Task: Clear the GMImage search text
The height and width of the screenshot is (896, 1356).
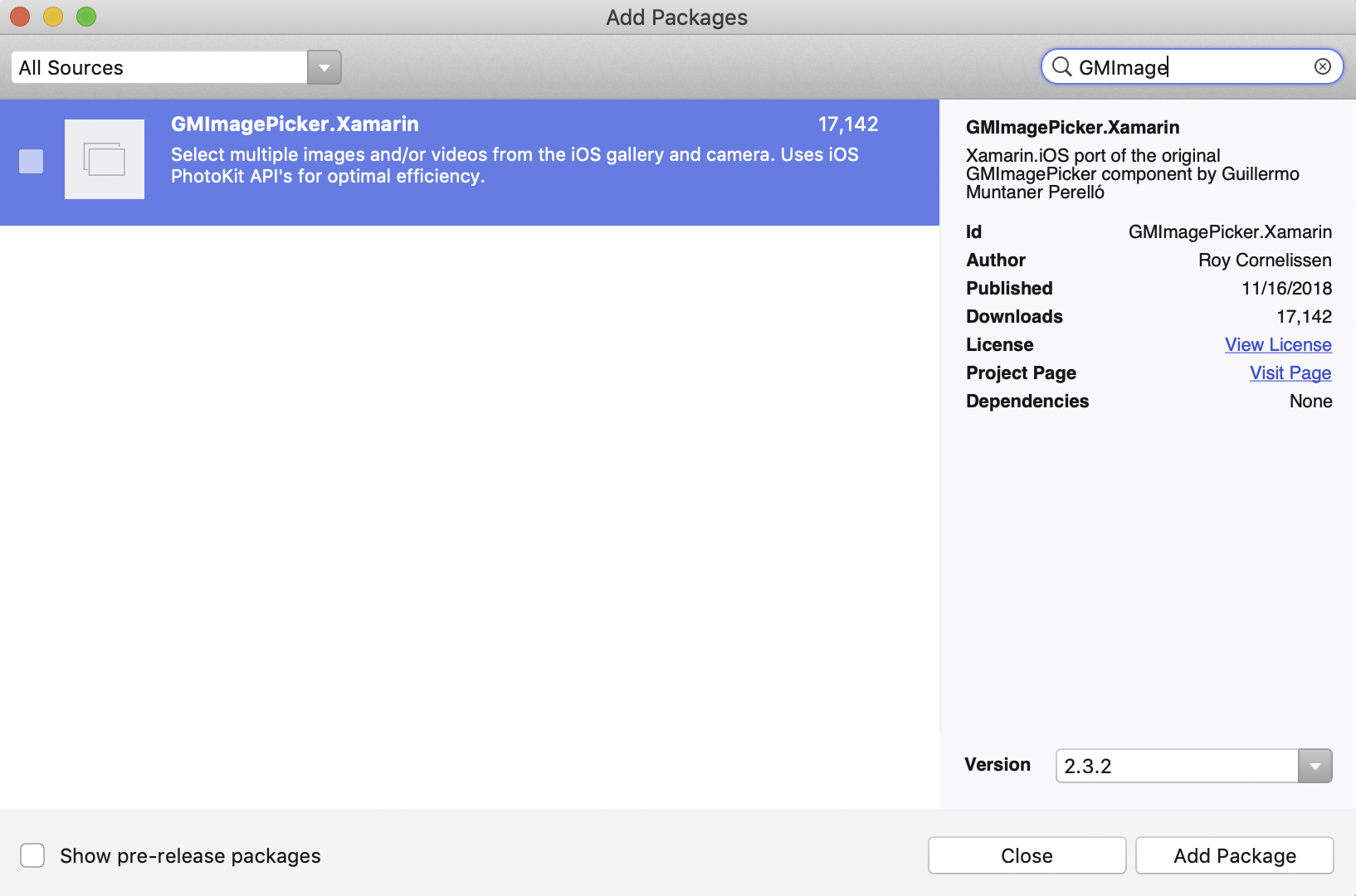Action: pyautogui.click(x=1323, y=66)
